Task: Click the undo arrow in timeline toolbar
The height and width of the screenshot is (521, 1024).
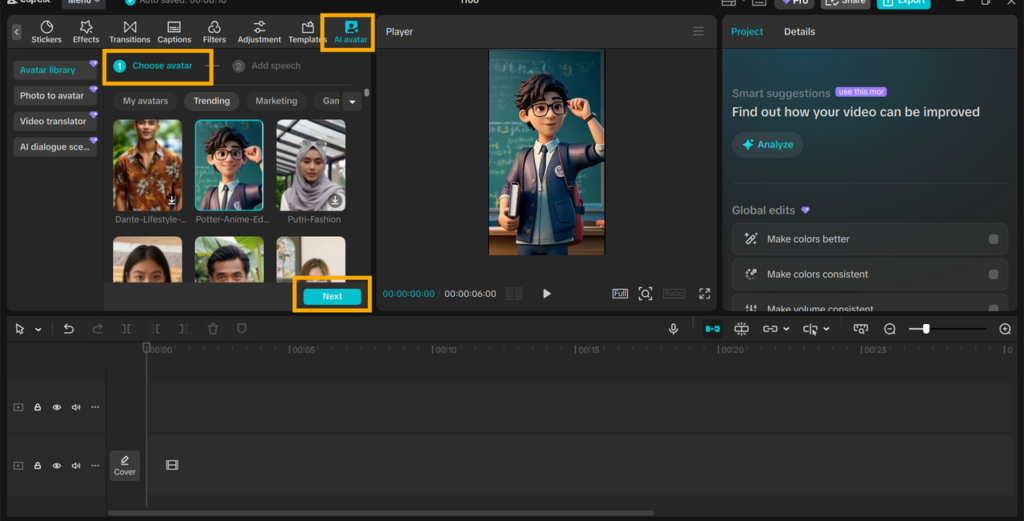Action: [x=68, y=329]
